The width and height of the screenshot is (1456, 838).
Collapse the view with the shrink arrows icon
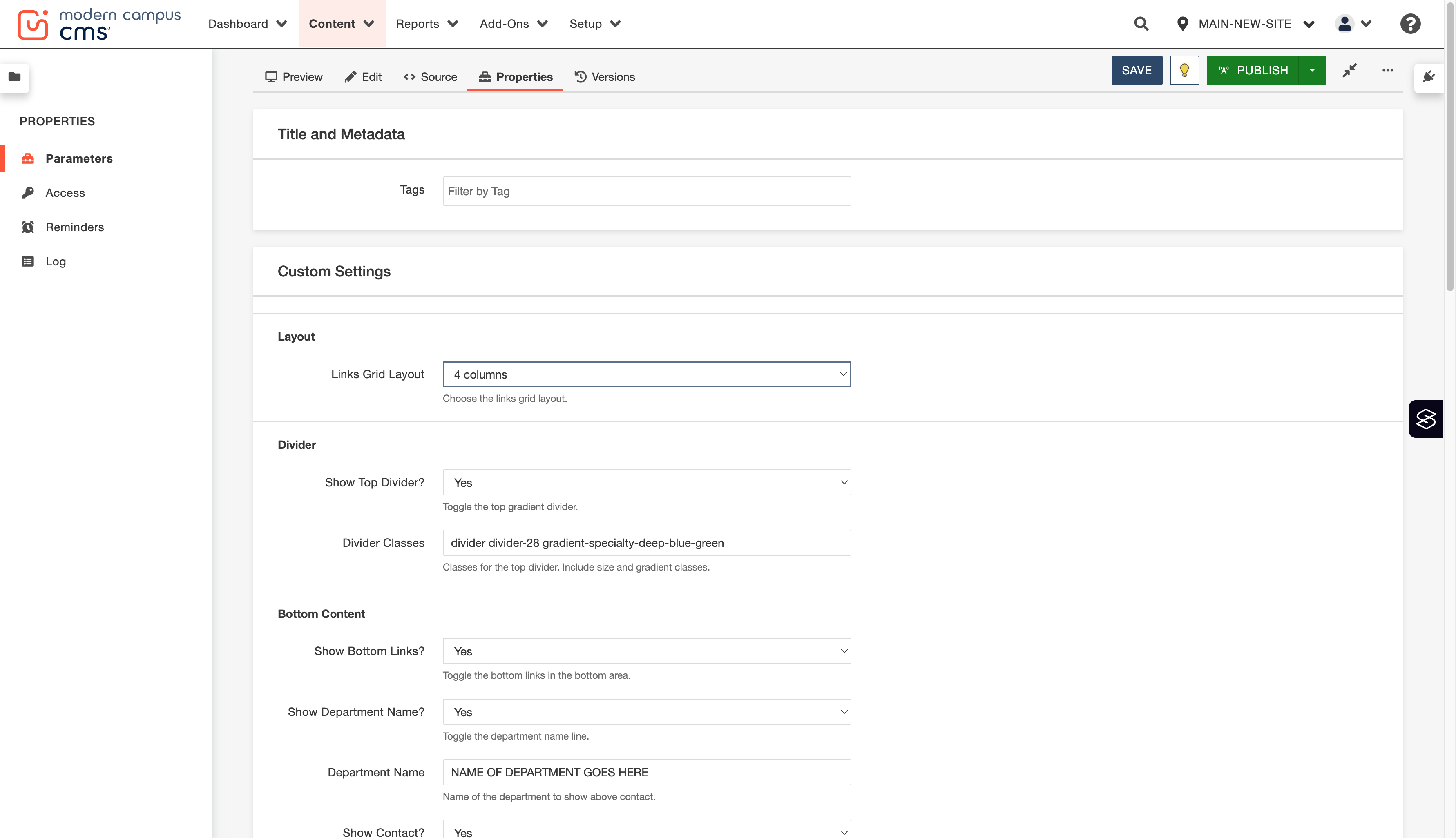tap(1349, 70)
